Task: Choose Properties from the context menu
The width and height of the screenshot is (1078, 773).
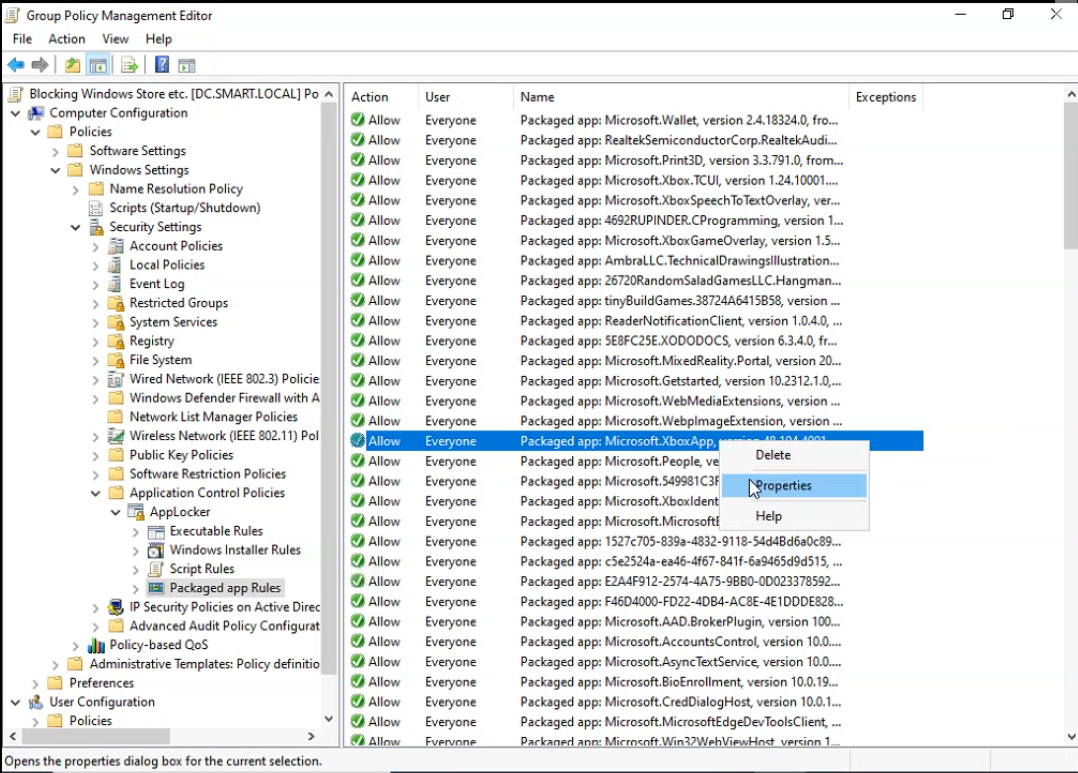Action: pyautogui.click(x=794, y=486)
